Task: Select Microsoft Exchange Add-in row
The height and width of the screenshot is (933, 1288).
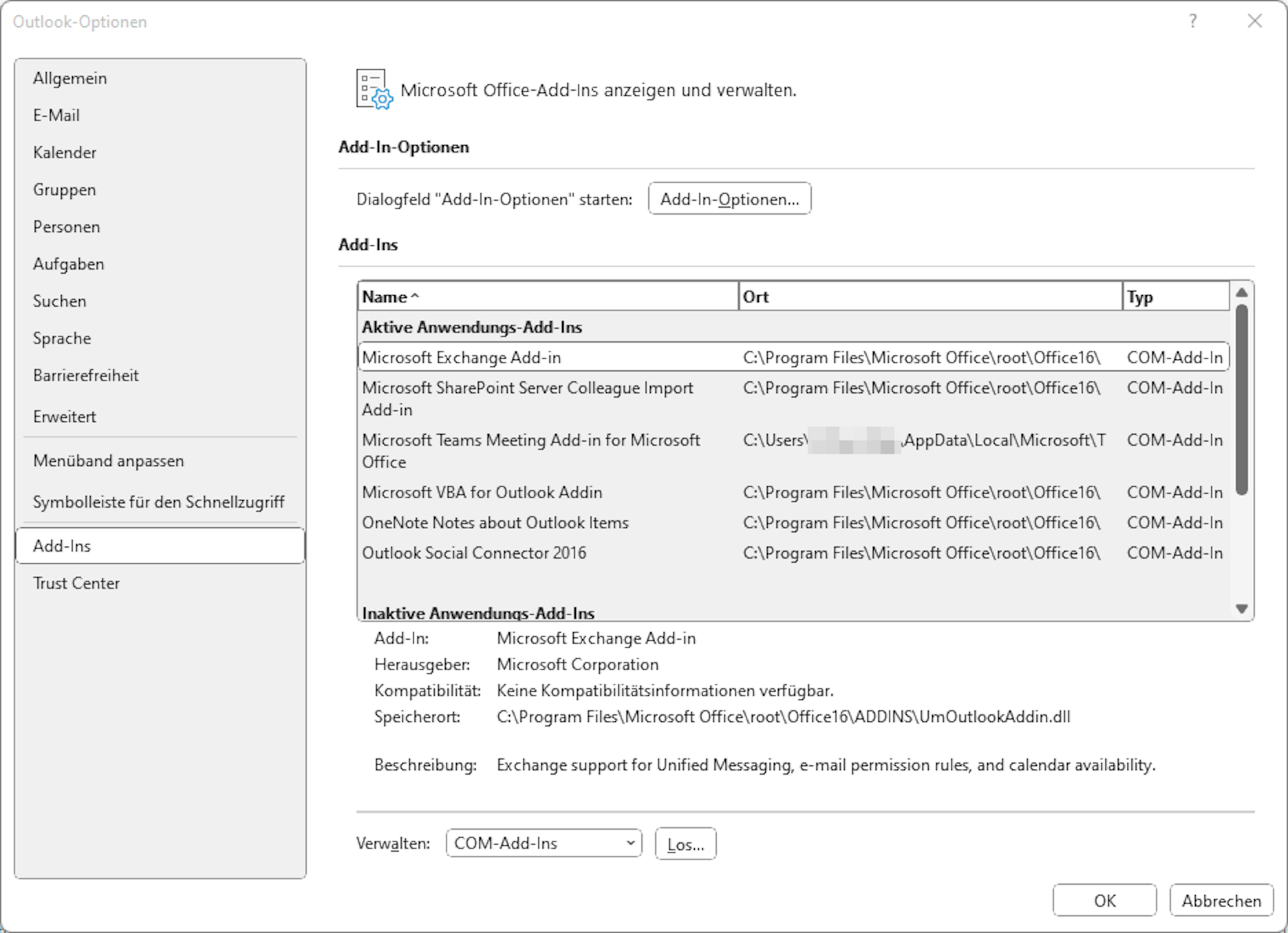Action: (794, 358)
